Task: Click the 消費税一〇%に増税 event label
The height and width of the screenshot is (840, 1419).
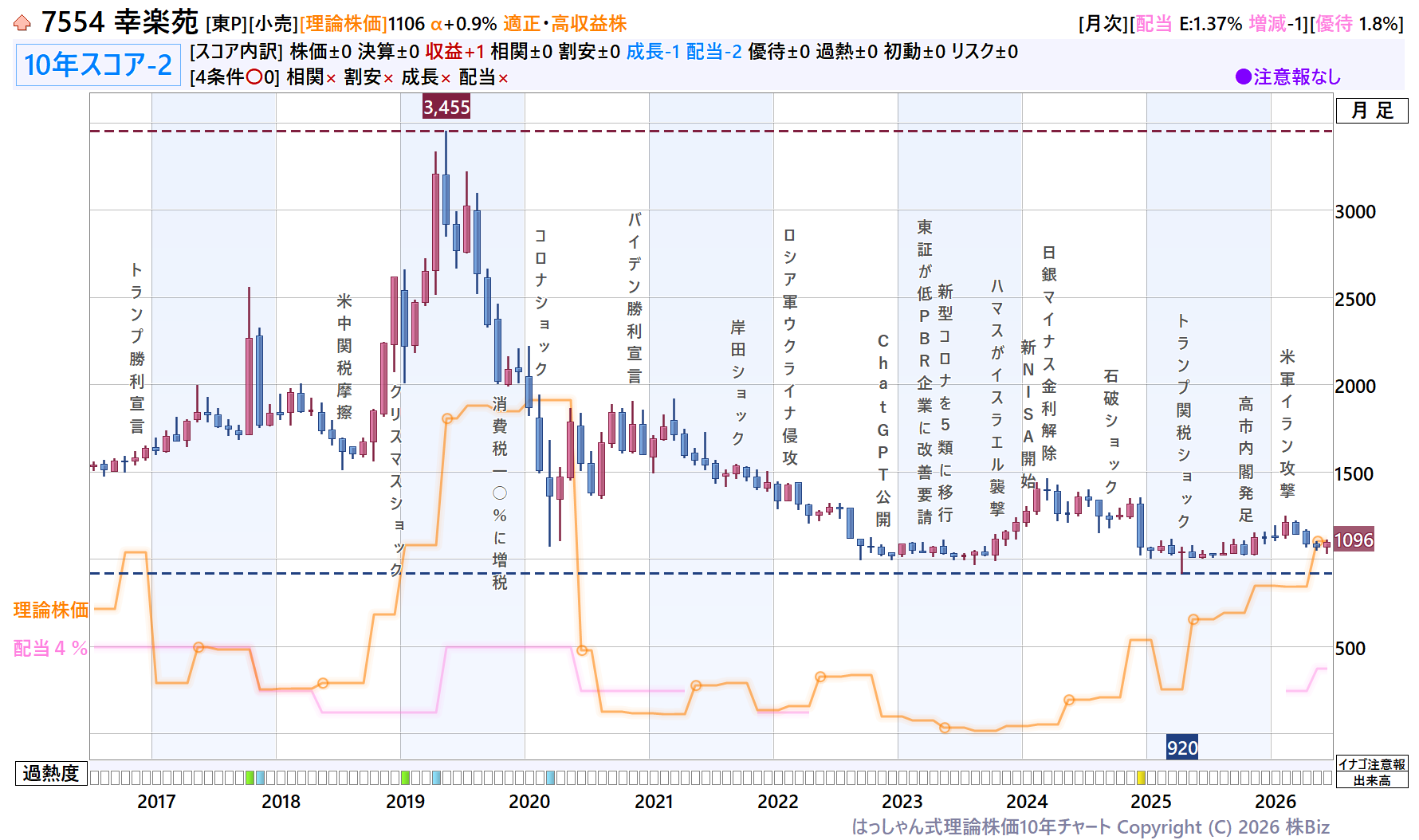Action: [x=500, y=493]
